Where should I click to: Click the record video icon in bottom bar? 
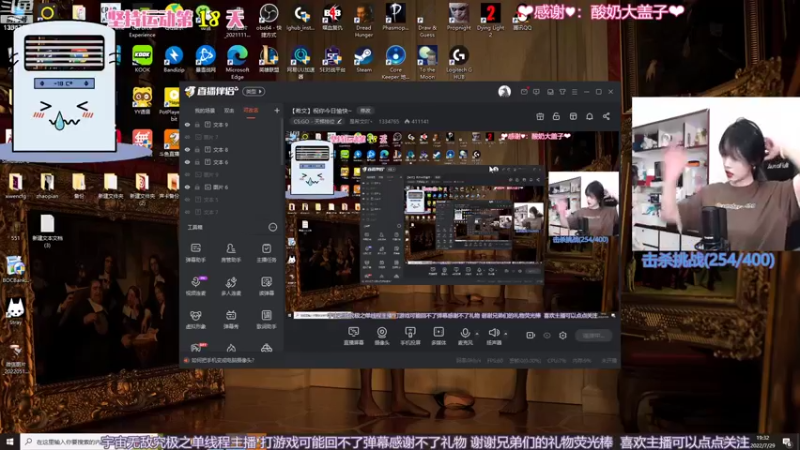pyautogui.click(x=531, y=335)
